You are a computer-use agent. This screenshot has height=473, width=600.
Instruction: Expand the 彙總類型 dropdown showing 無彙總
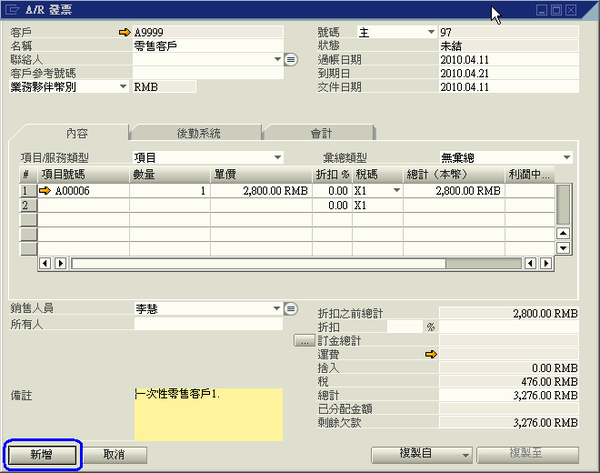click(567, 157)
